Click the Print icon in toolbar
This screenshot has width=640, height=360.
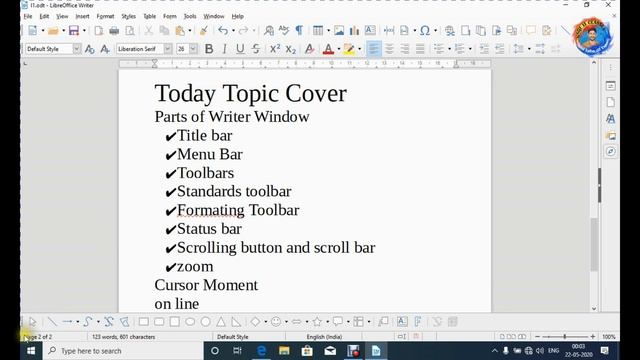point(114,31)
